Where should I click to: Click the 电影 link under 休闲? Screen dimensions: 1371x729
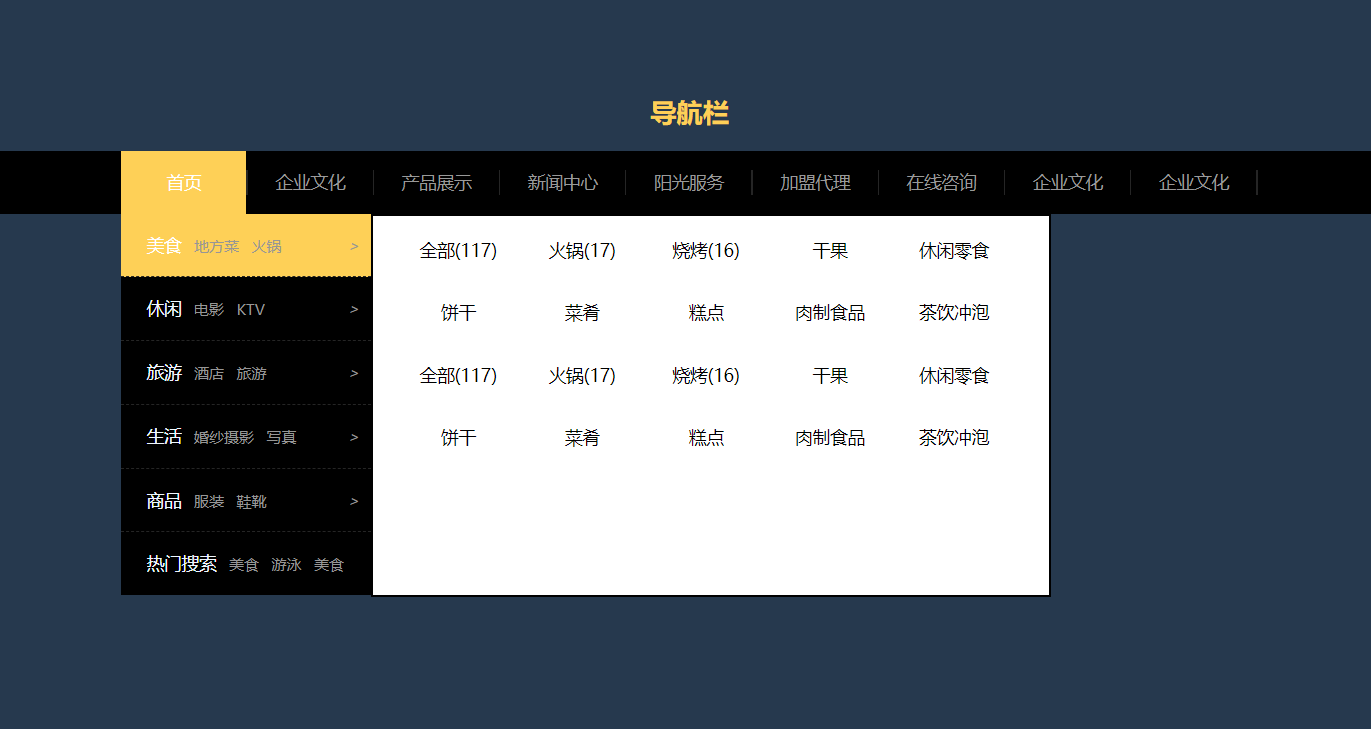[x=209, y=310]
